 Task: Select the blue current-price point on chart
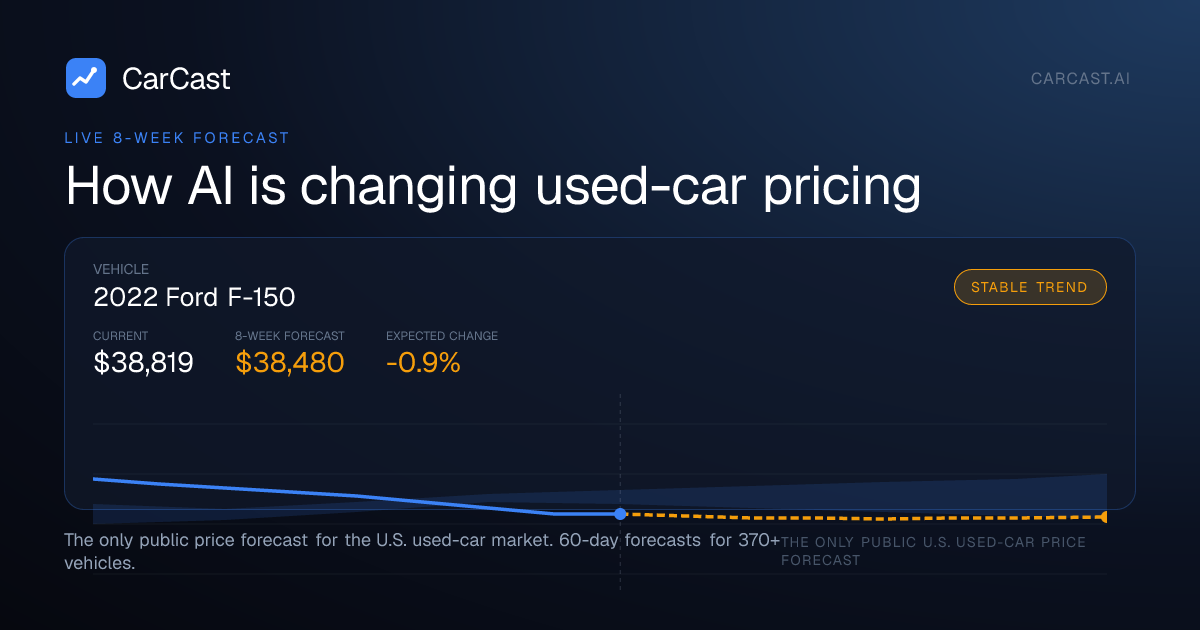pos(620,513)
